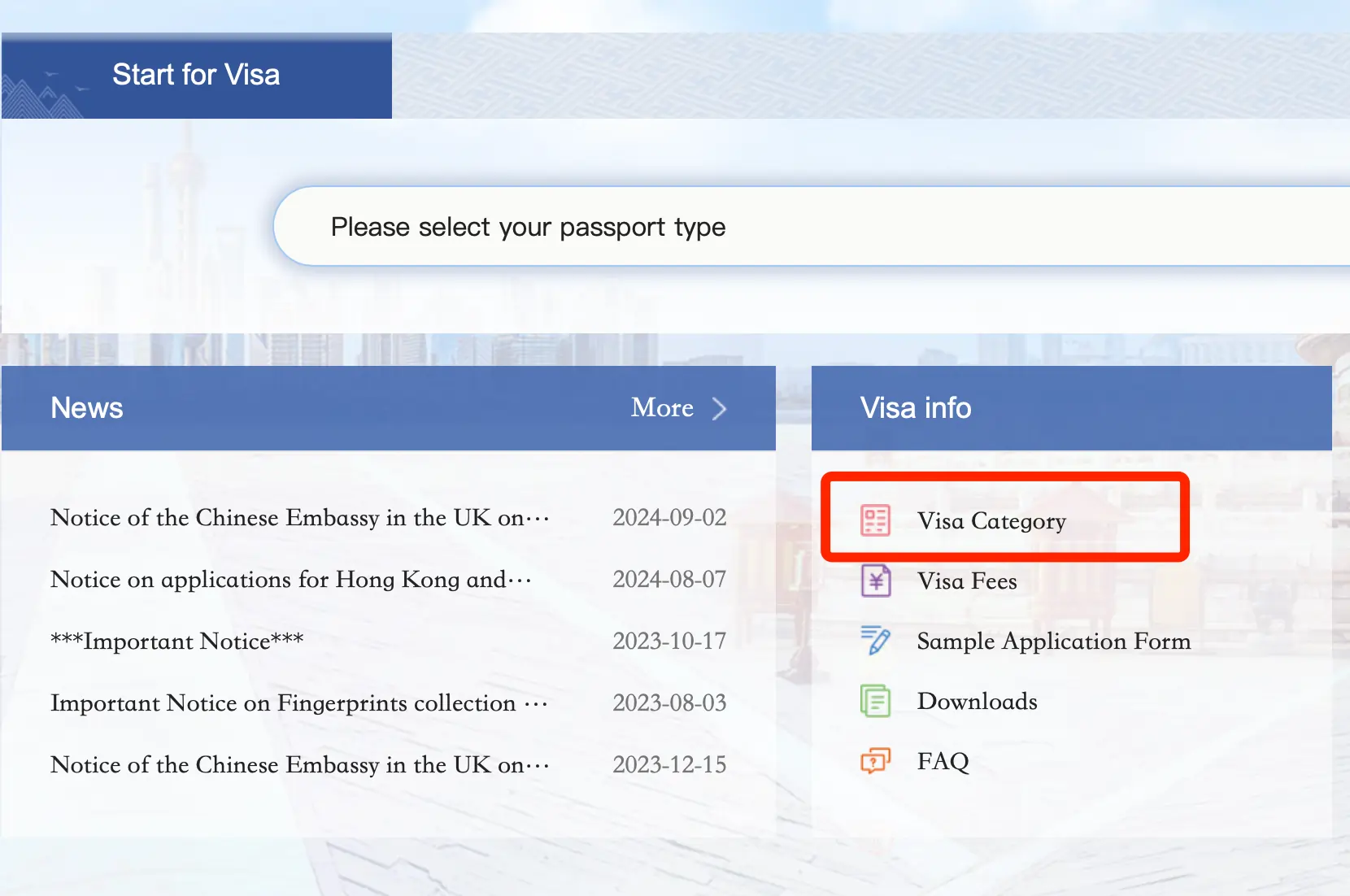This screenshot has width=1350, height=896.
Task: Click the FAQ question bubble icon
Action: click(875, 761)
